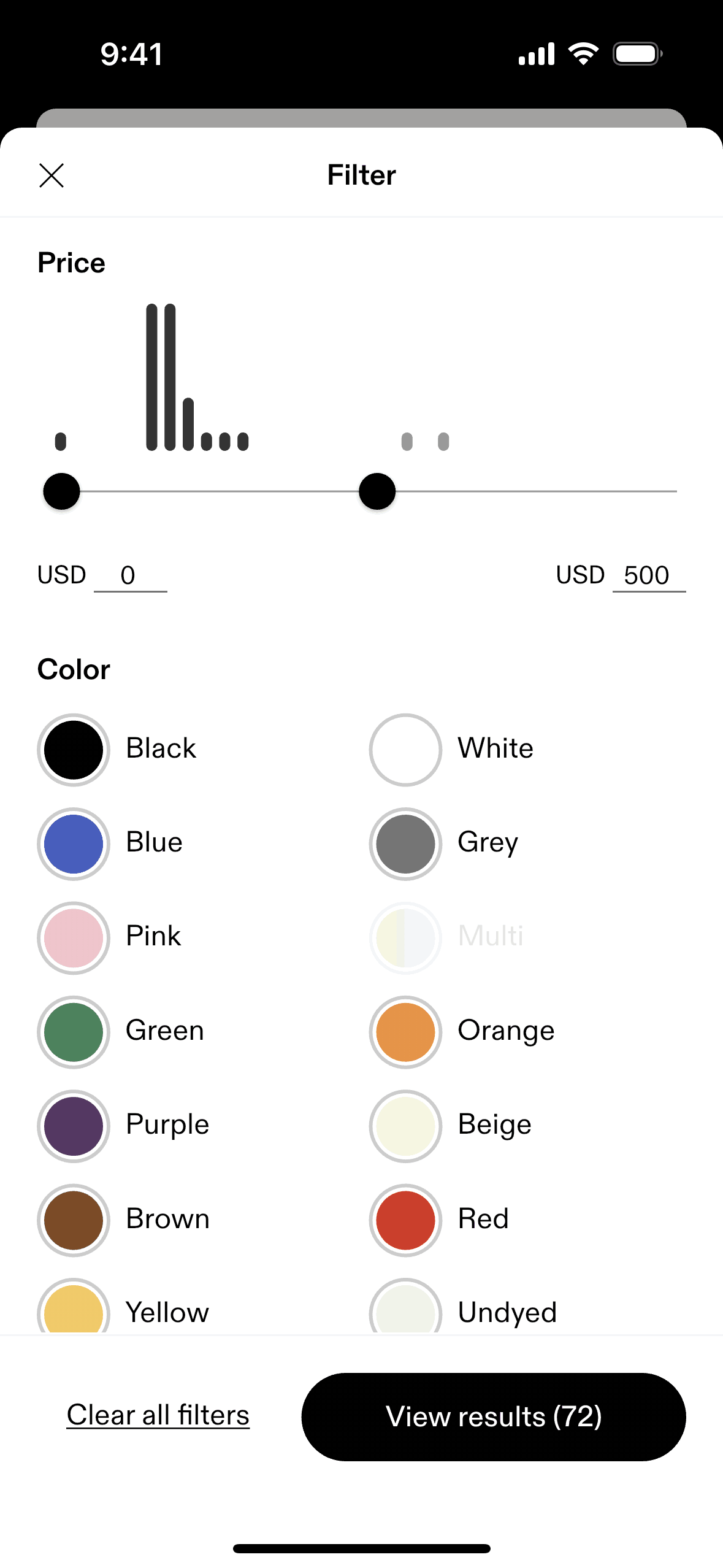
Task: Click the minimum price slider handle
Action: 61,491
